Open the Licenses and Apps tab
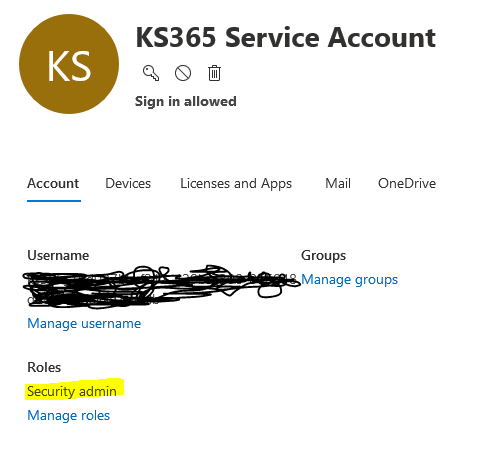Image resolution: width=502 pixels, height=458 pixels. tap(236, 184)
